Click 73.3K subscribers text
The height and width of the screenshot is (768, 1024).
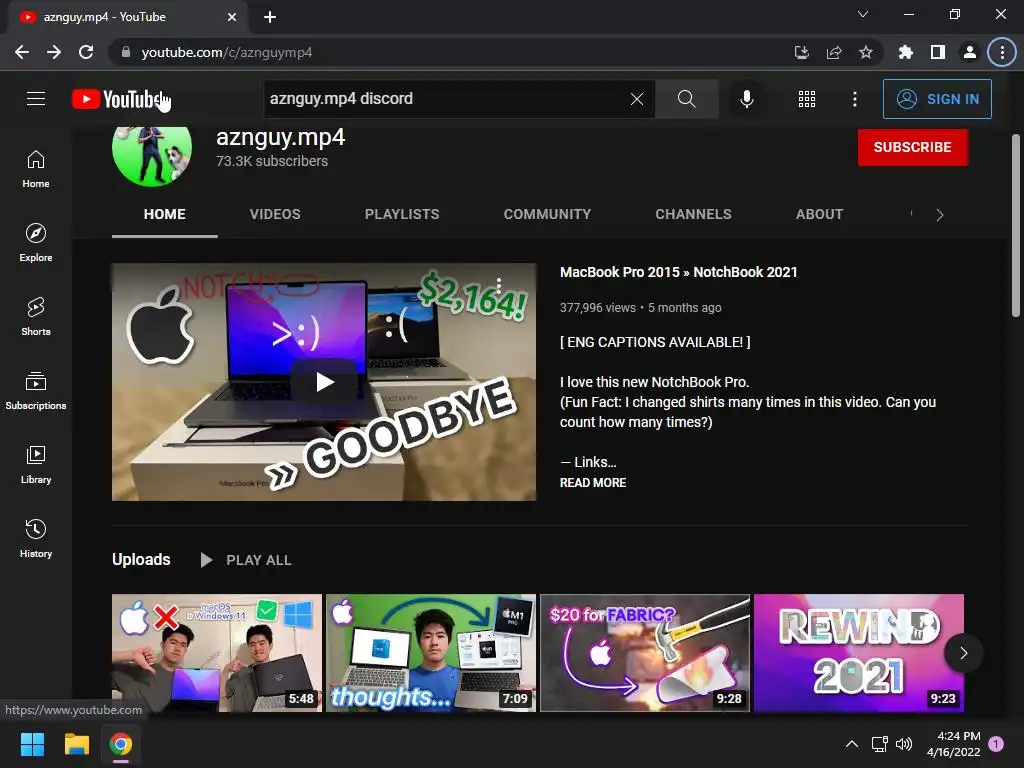point(272,161)
